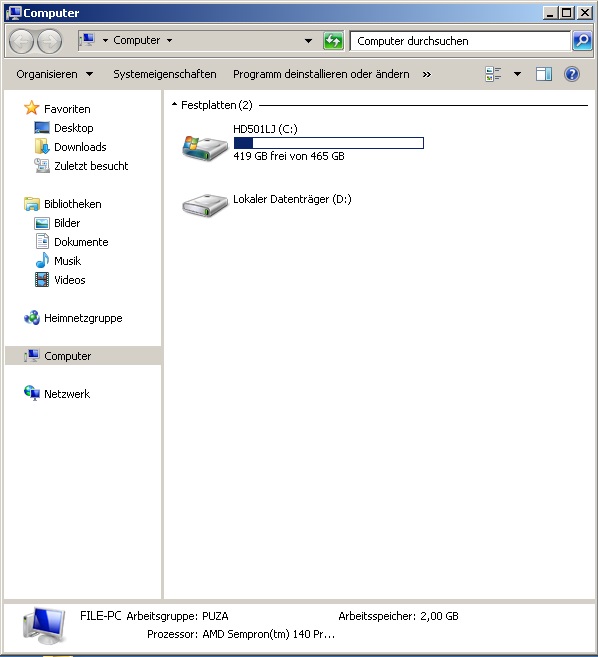The image size is (598, 657).
Task: Open Zuletzt besucht
Action: [91, 166]
